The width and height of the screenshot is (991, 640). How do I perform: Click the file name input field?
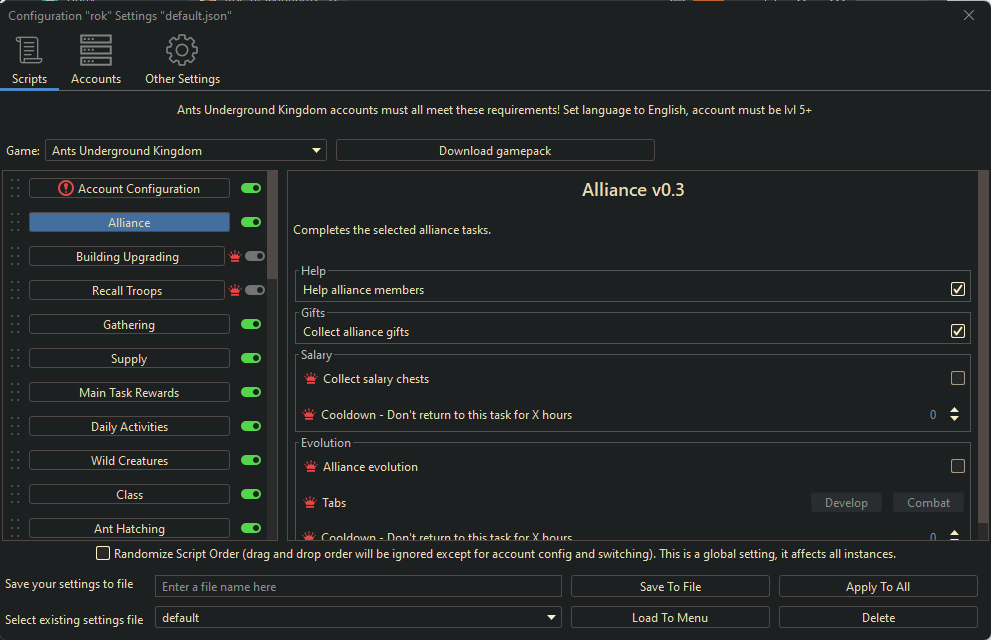click(358, 587)
